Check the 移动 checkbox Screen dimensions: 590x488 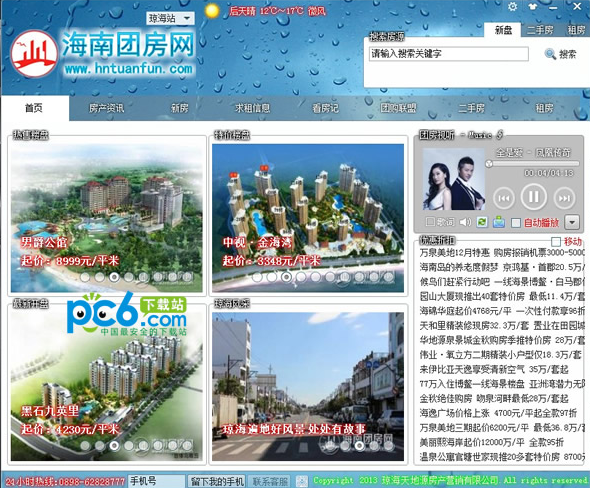click(x=555, y=241)
